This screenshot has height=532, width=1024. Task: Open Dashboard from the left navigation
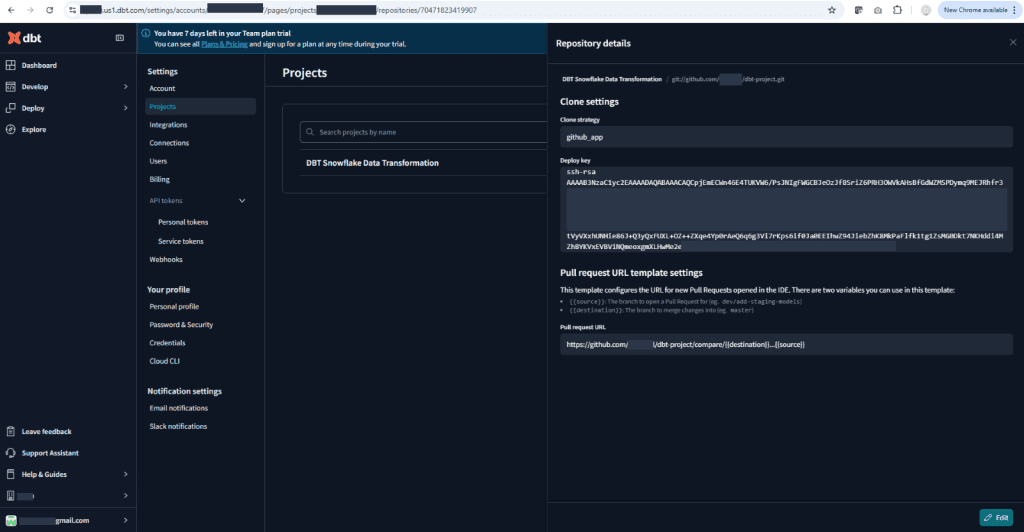[39, 66]
